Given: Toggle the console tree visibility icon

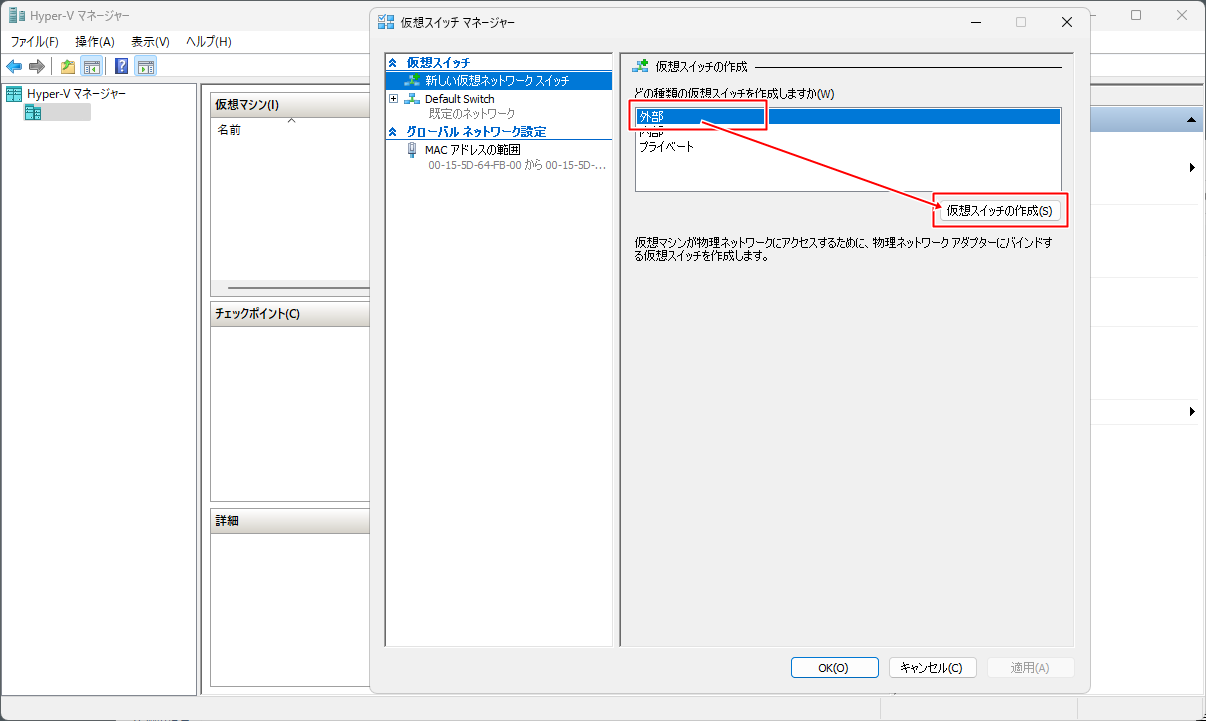Looking at the screenshot, I should click(x=91, y=66).
